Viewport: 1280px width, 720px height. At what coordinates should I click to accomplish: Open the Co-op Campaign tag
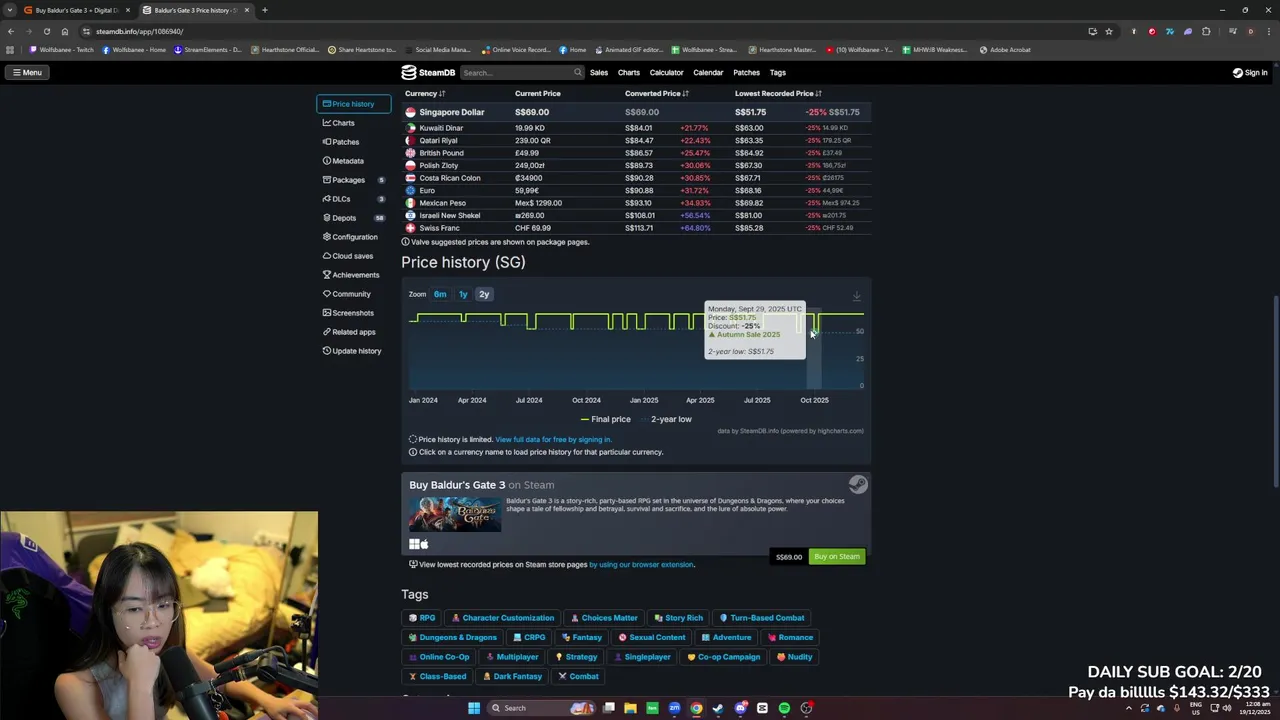tap(723, 657)
